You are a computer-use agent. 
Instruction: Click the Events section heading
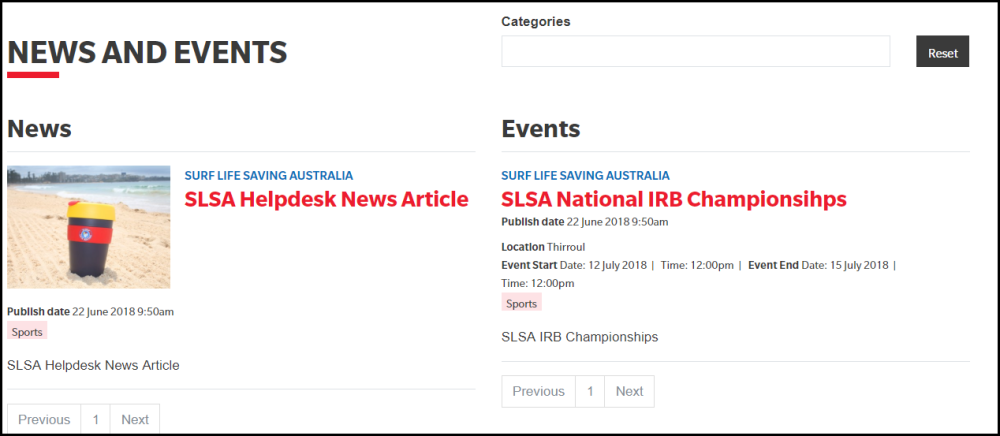click(541, 129)
